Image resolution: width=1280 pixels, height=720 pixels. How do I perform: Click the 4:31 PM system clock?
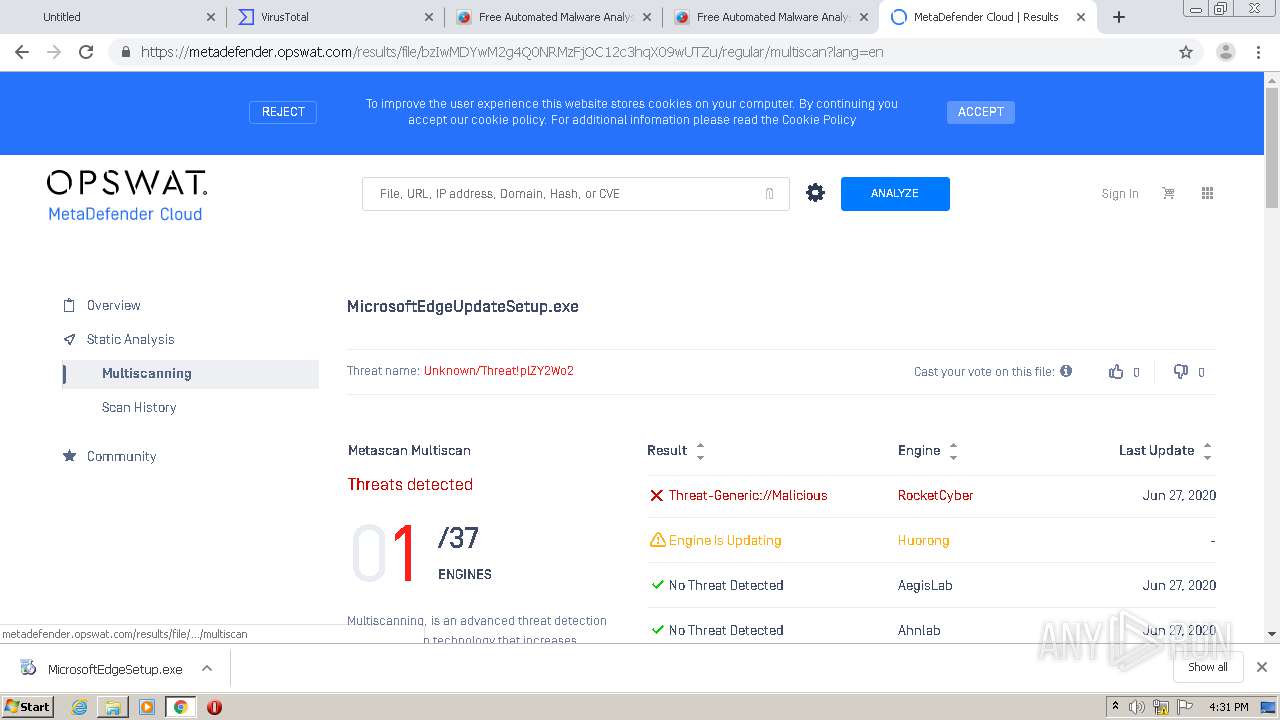click(x=1228, y=707)
